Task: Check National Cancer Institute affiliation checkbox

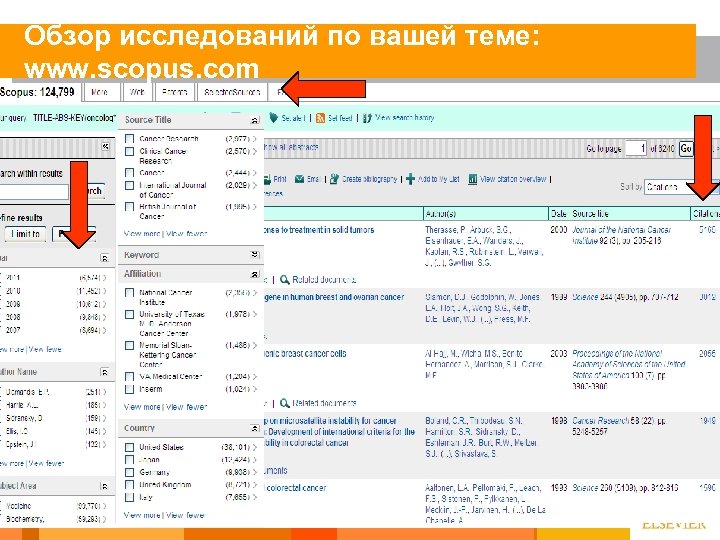Action: [129, 292]
